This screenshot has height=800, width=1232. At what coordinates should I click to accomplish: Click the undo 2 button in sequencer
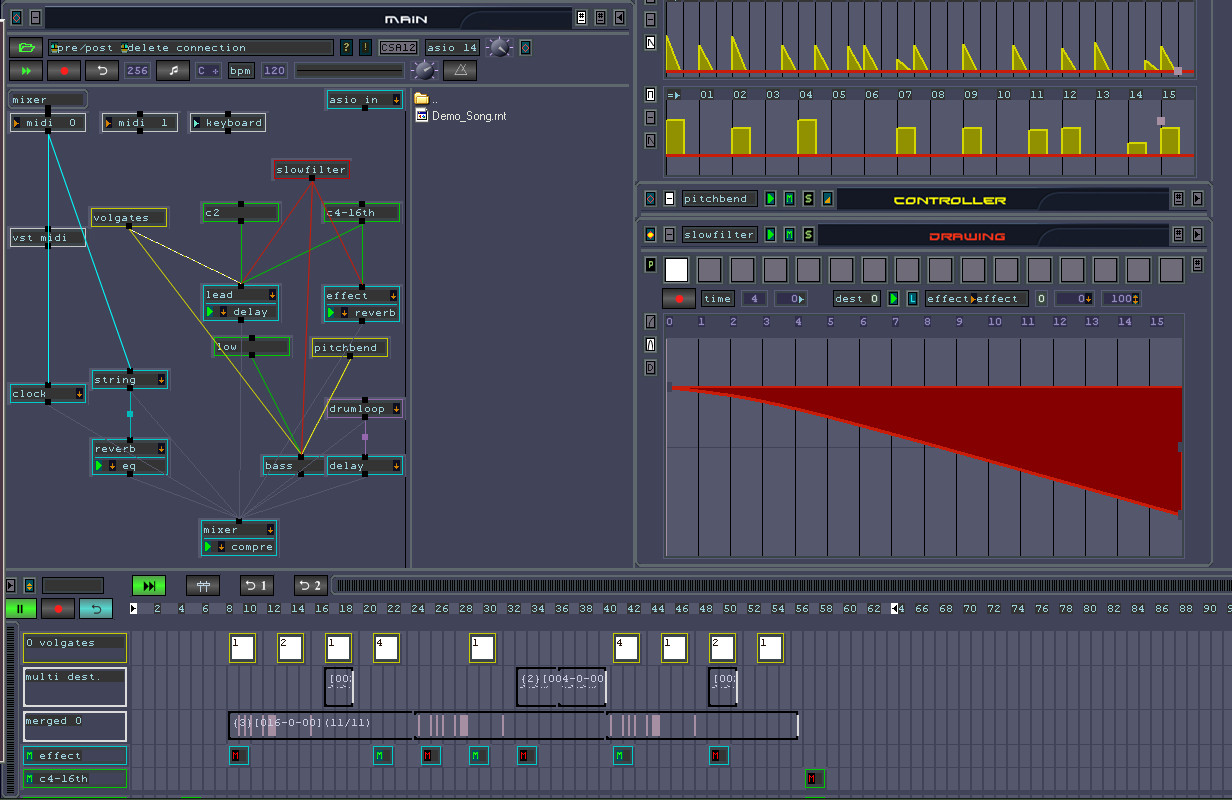(x=310, y=586)
